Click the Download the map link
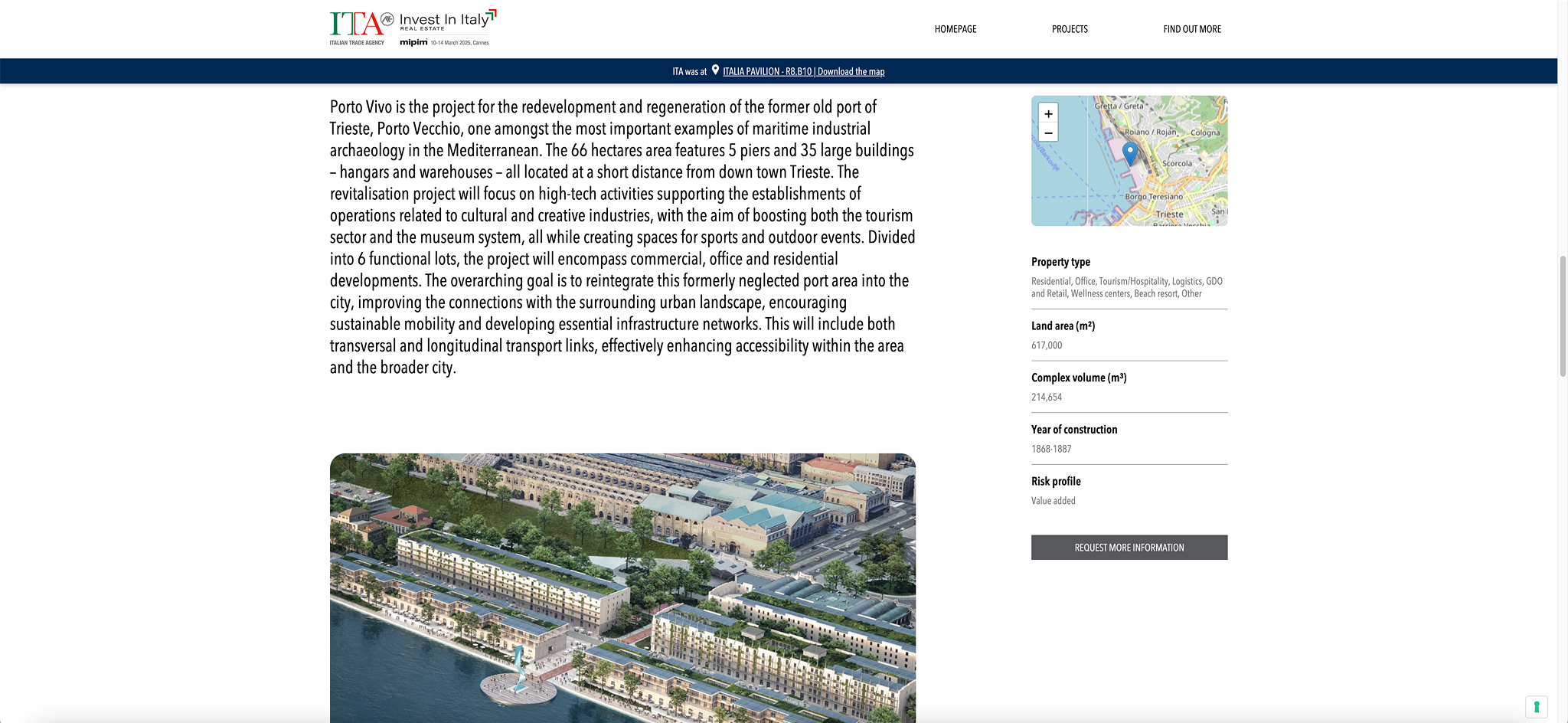 pyautogui.click(x=851, y=71)
